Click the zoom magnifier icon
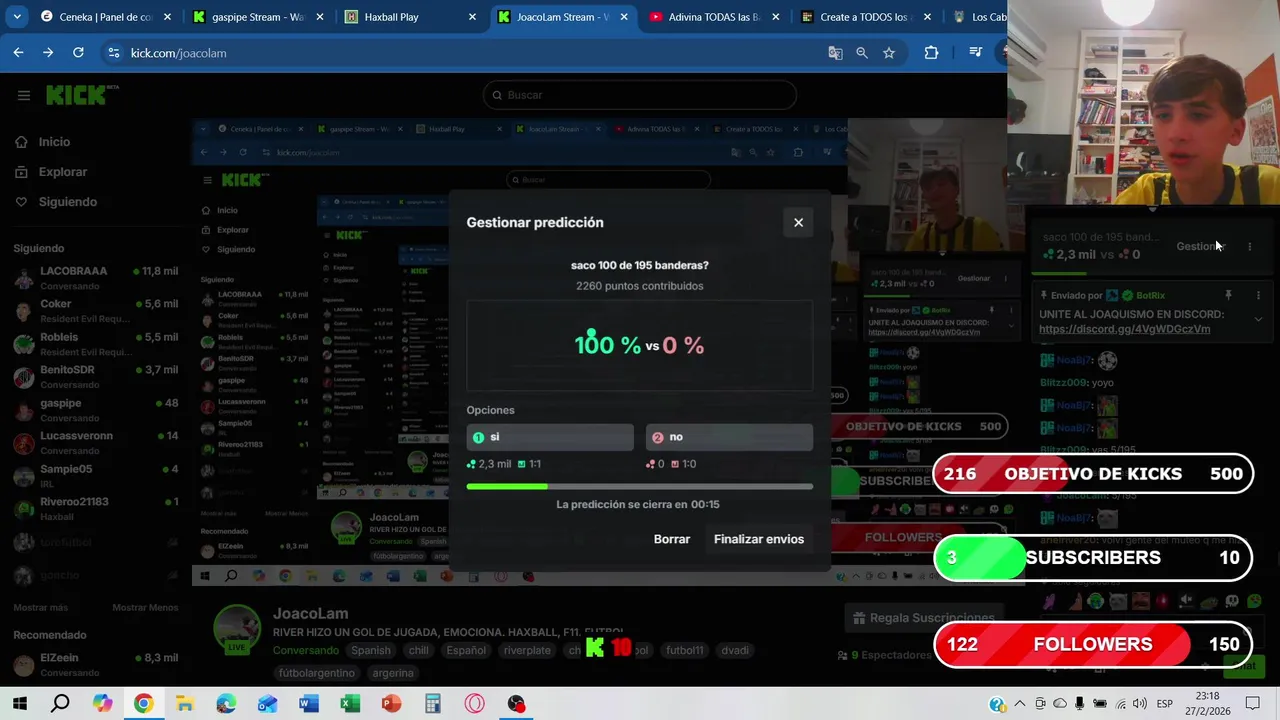Screen dimensions: 1280x720 (861, 53)
